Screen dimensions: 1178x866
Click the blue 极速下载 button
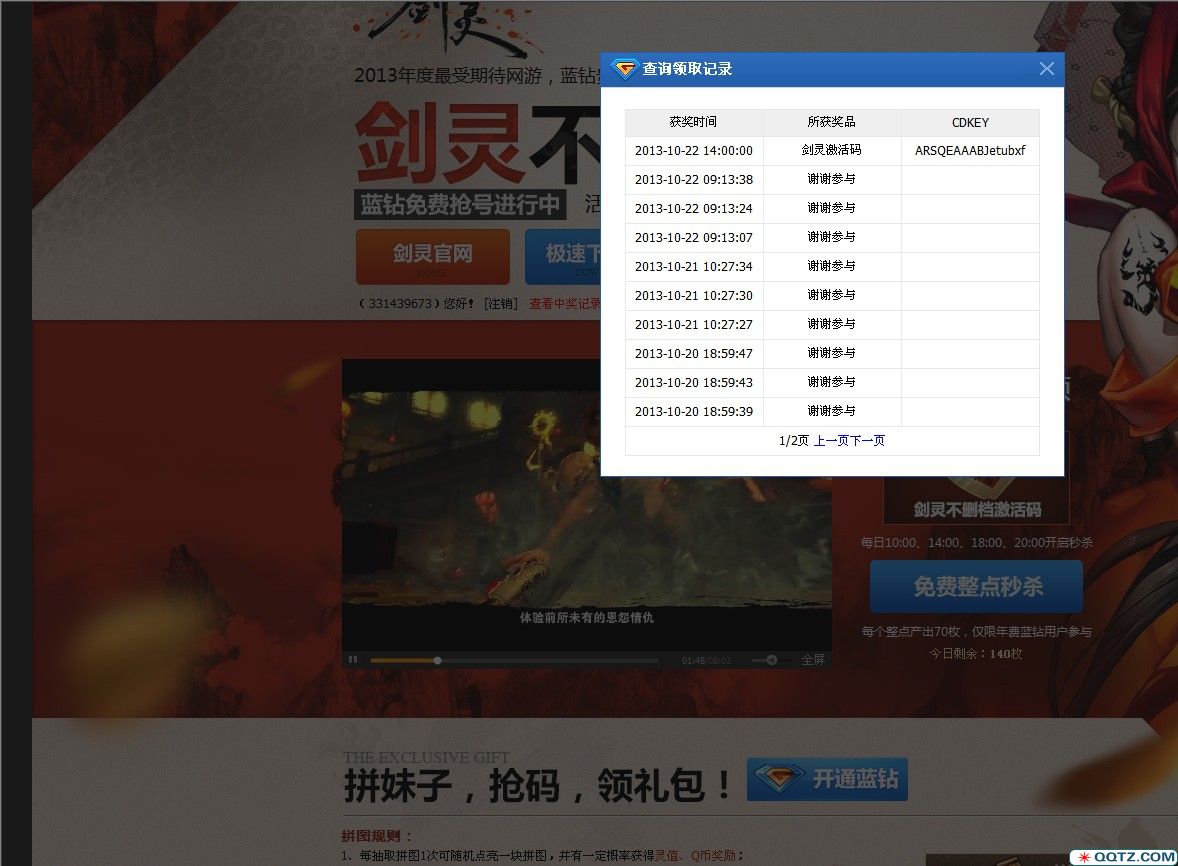click(563, 256)
